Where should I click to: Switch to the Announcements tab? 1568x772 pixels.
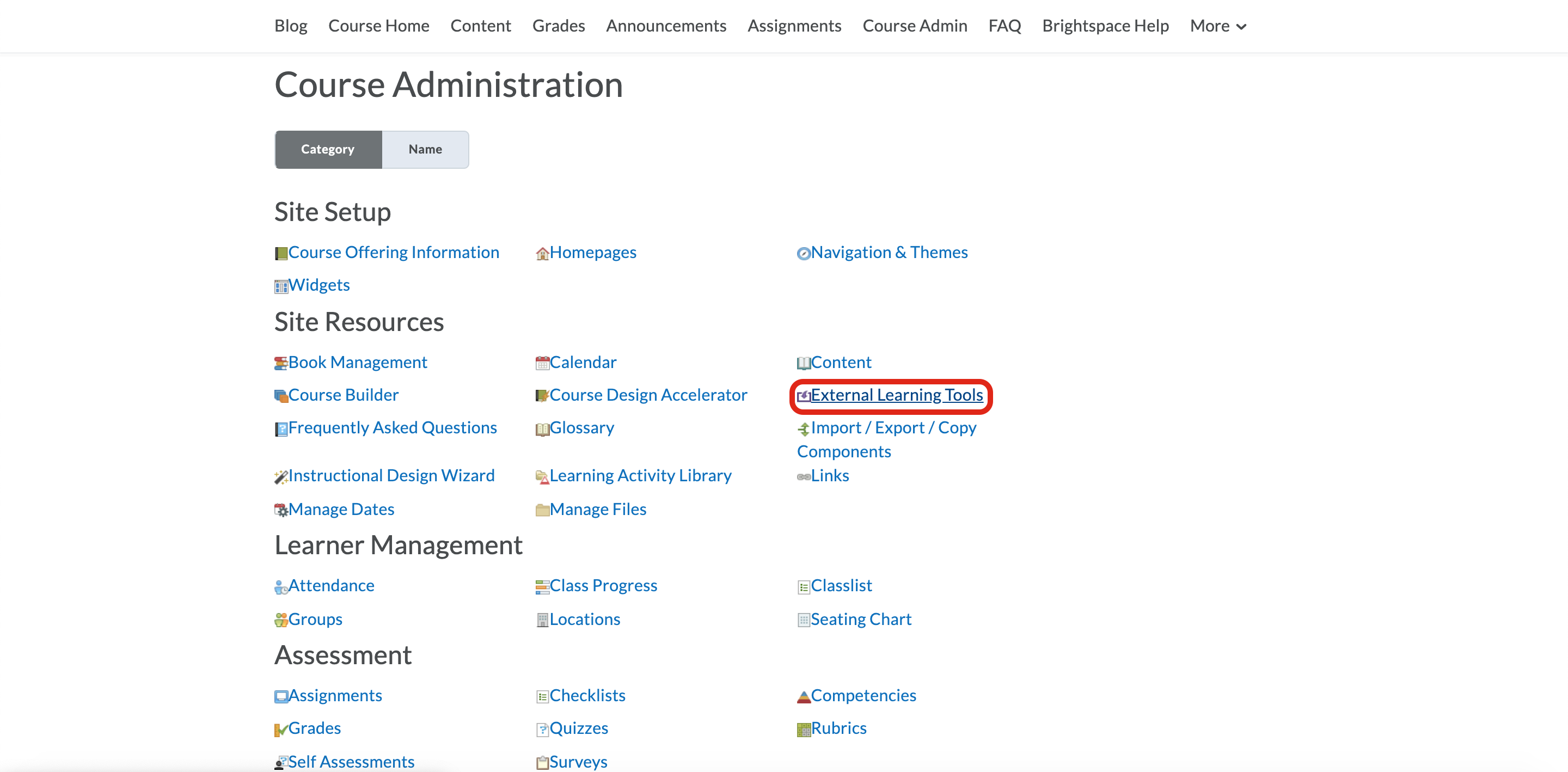[x=666, y=26]
